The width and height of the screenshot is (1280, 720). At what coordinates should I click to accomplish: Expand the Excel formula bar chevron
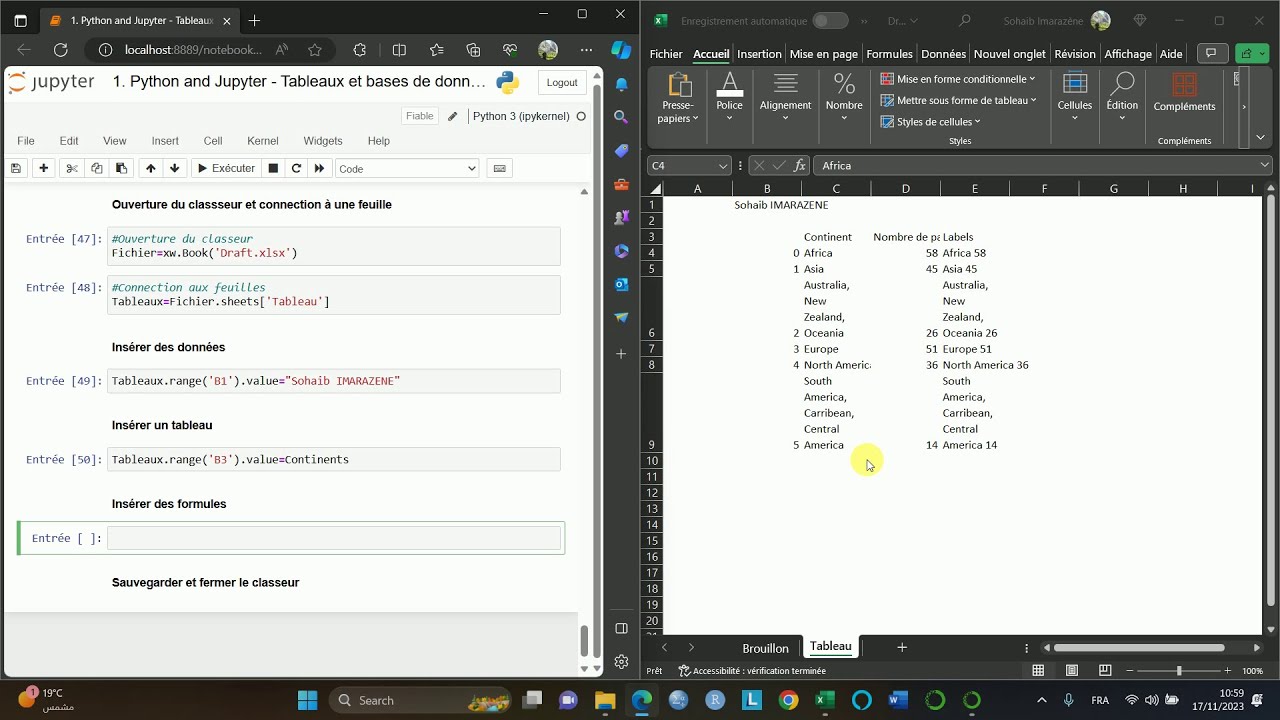click(x=1265, y=166)
